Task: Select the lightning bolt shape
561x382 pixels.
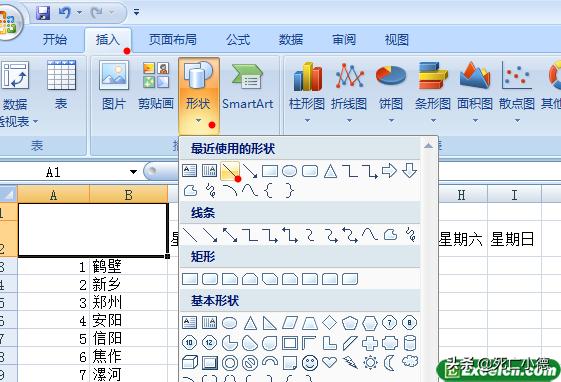Action: [x=350, y=363]
